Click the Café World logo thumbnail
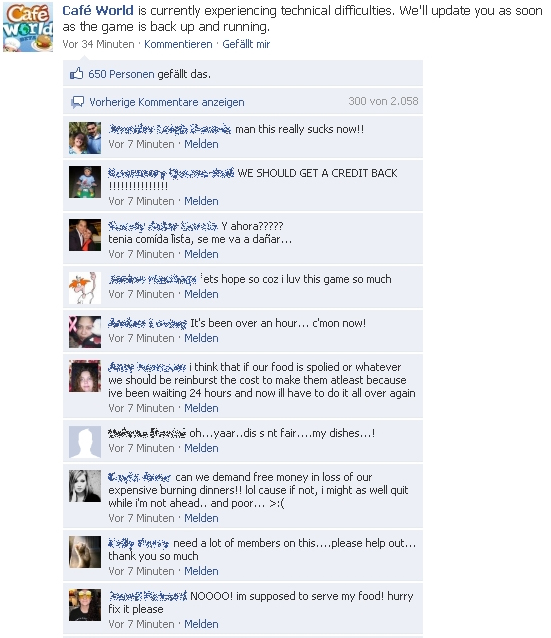 pos(28,27)
